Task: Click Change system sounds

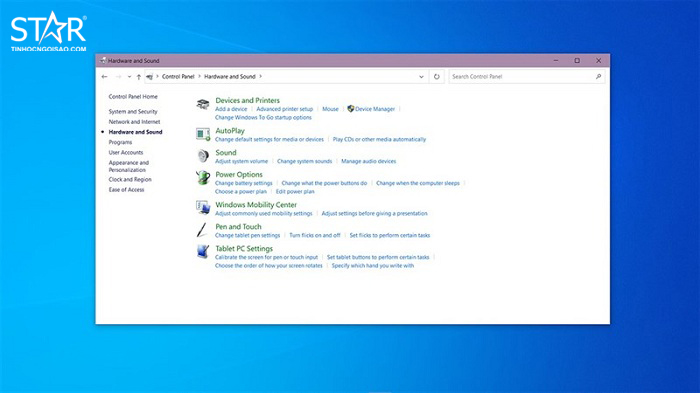Action: (304, 161)
